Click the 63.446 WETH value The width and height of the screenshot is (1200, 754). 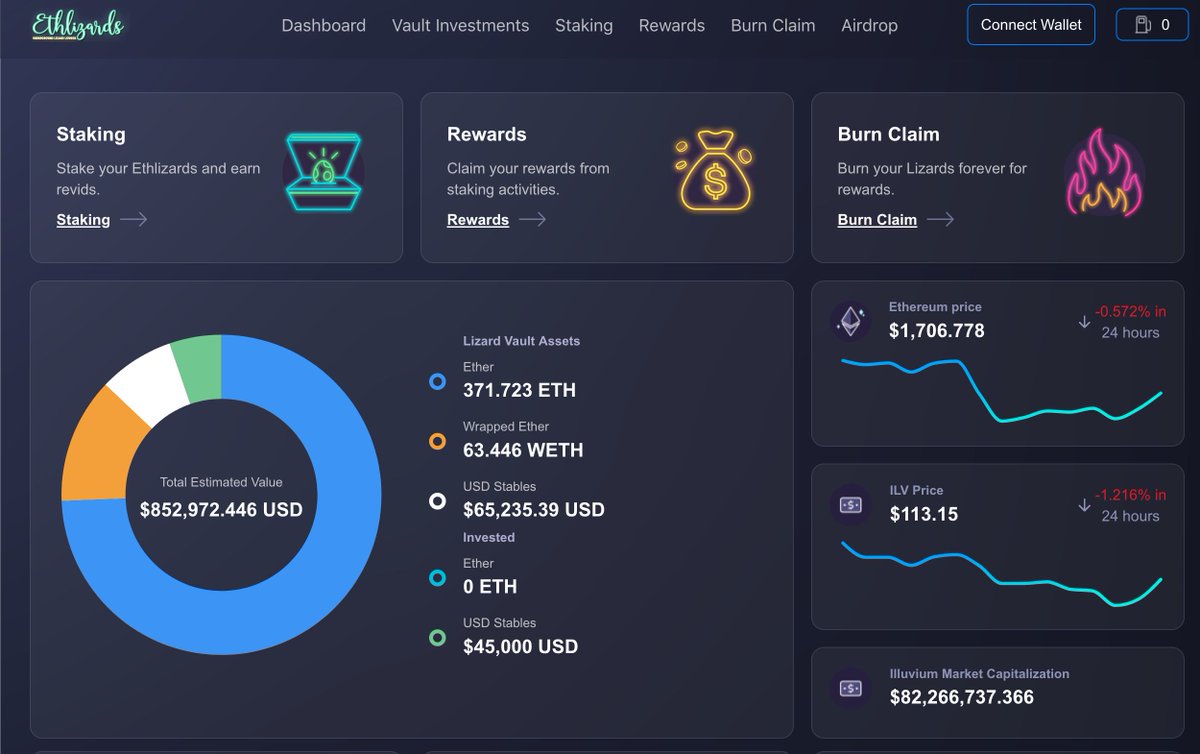523,450
